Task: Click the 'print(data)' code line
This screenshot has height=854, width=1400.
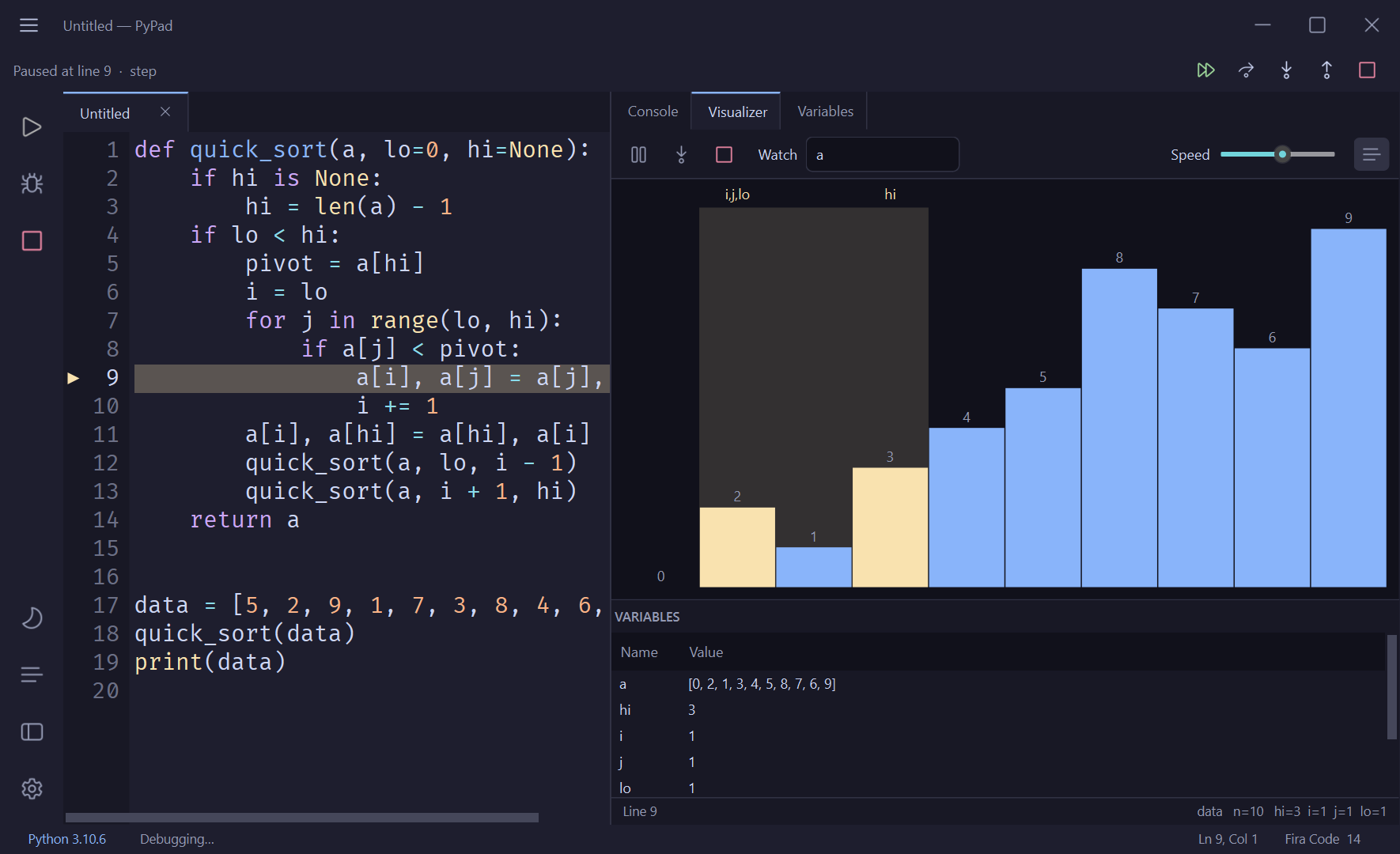Action: pyautogui.click(x=210, y=662)
